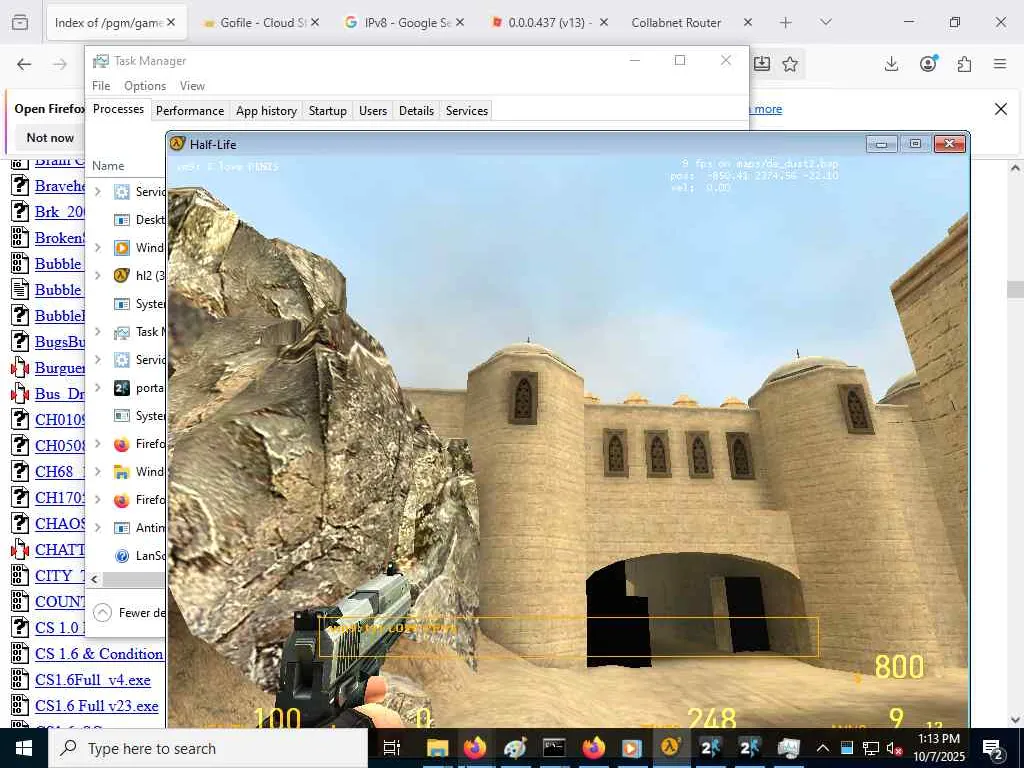Collapse Task Manager with Fewer details
The width and height of the screenshot is (1024, 768).
pos(129,613)
